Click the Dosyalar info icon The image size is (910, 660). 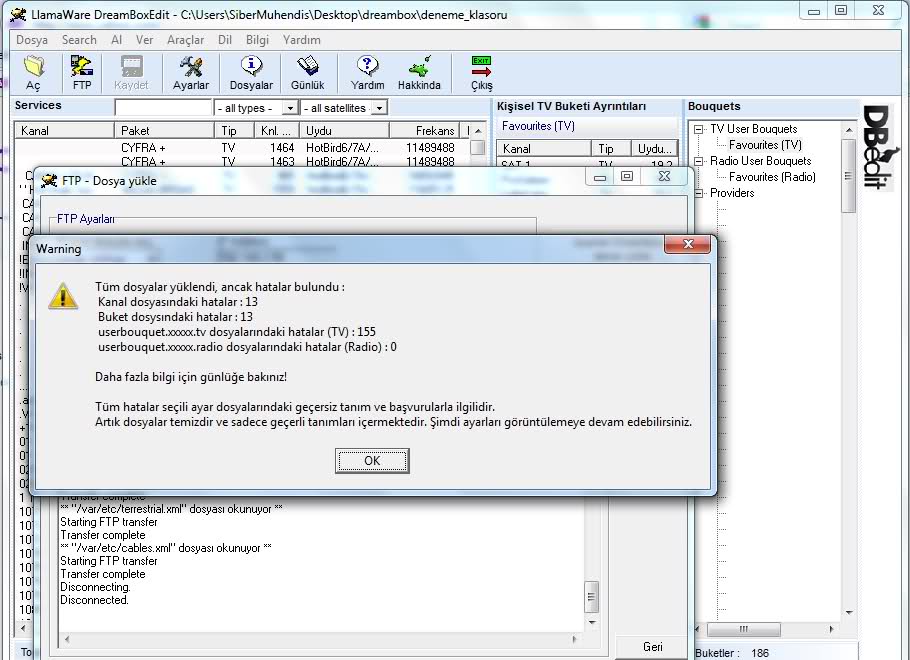251,66
